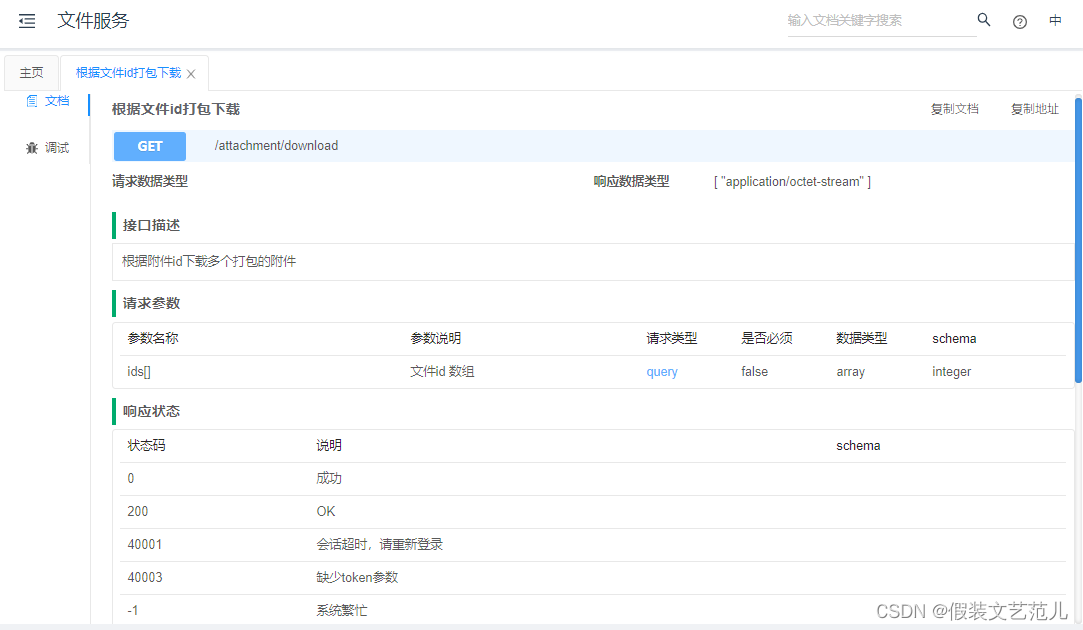Image resolution: width=1083 pixels, height=630 pixels.
Task: Switch to the 主页 tab
Action: point(31,73)
